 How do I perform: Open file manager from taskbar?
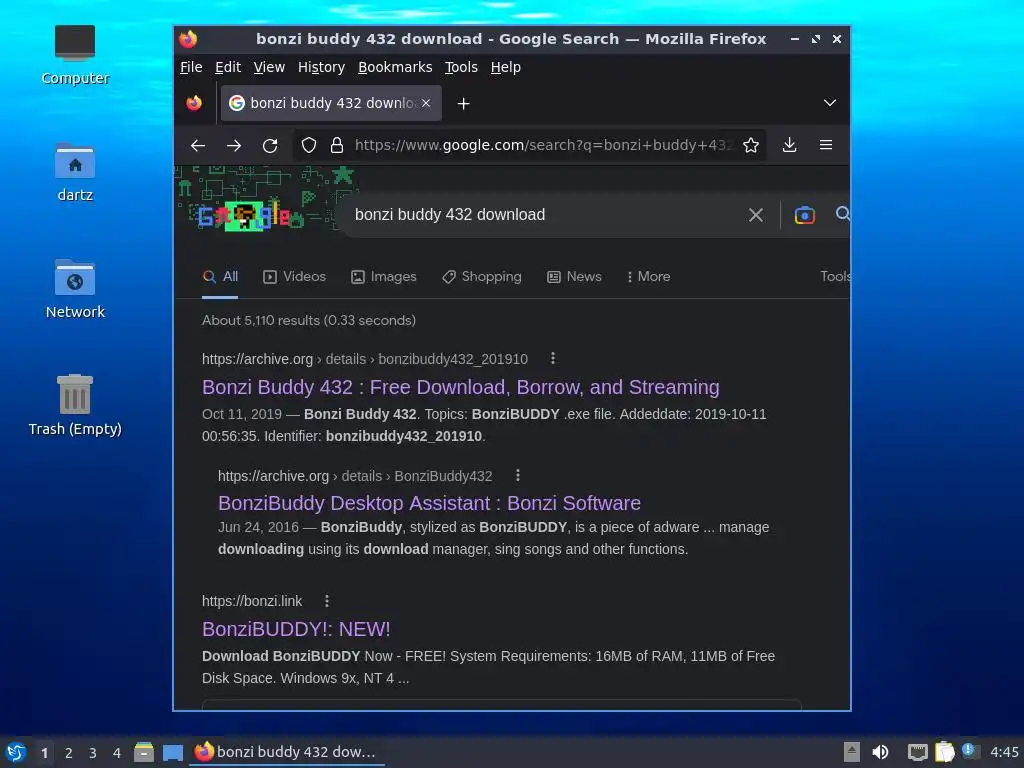coord(144,752)
